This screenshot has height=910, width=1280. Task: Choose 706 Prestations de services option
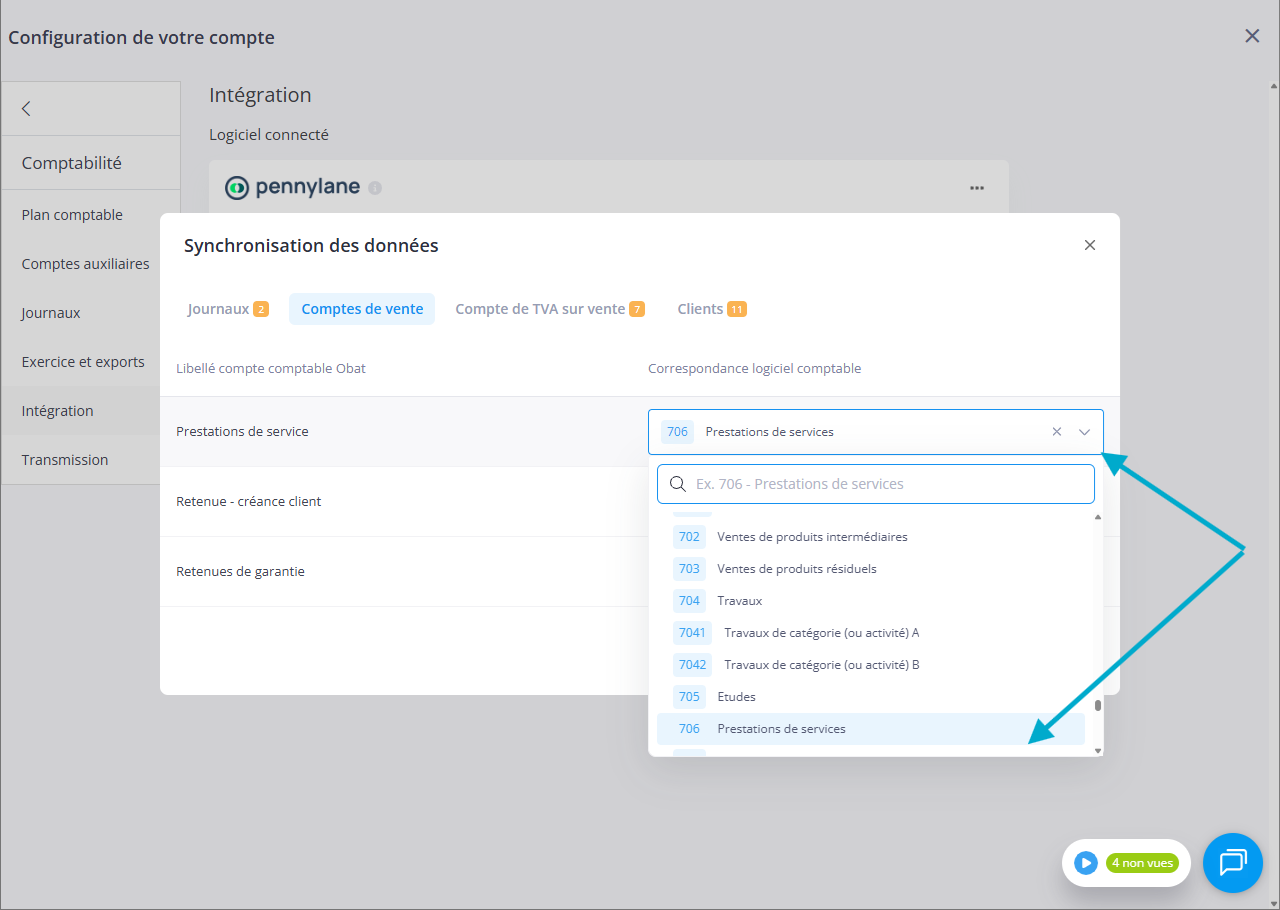click(x=780, y=729)
